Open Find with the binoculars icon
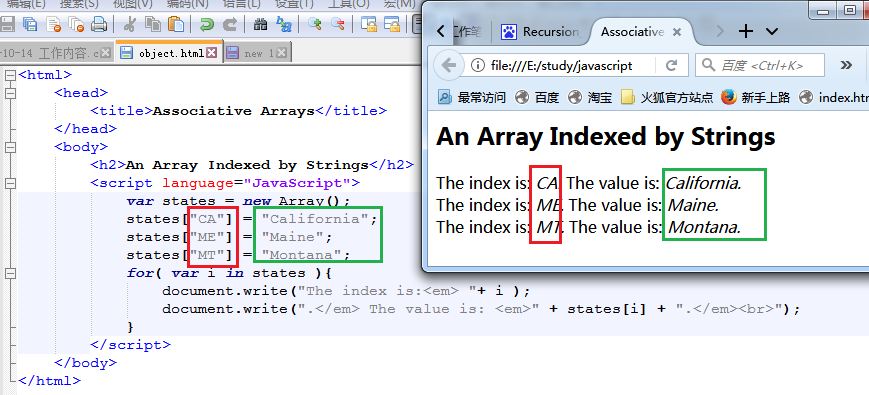Viewport: 869px width, 395px height. (x=260, y=24)
